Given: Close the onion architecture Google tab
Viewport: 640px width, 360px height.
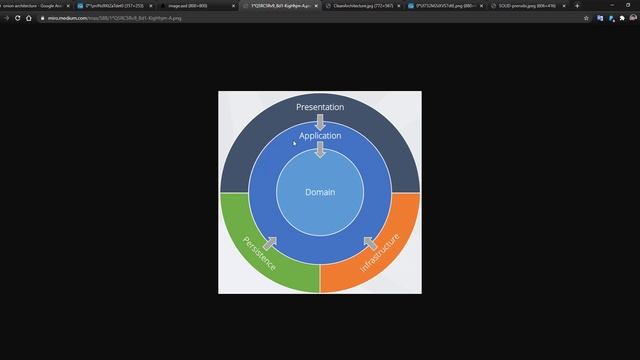Looking at the screenshot, I should coord(68,6).
